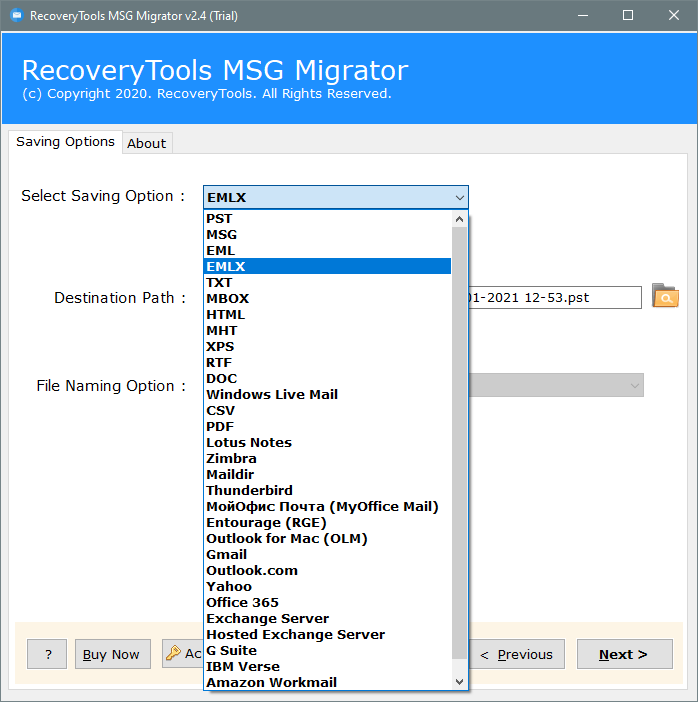Select Lotus Notes from the list
Screen dimensions: 698x702
pyautogui.click(x=327, y=442)
